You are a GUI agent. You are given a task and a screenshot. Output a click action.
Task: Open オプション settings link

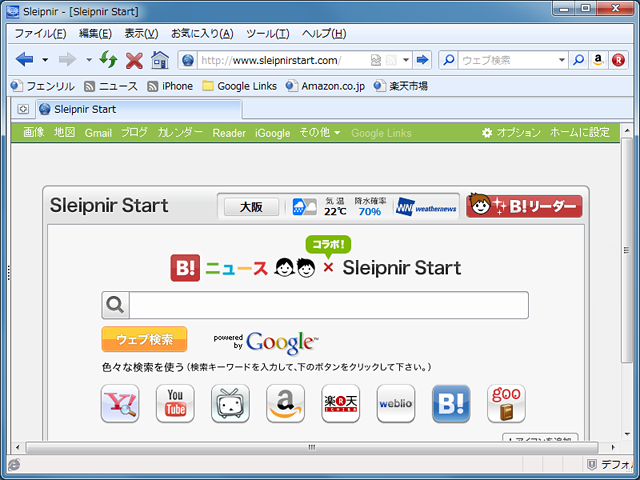(511, 132)
